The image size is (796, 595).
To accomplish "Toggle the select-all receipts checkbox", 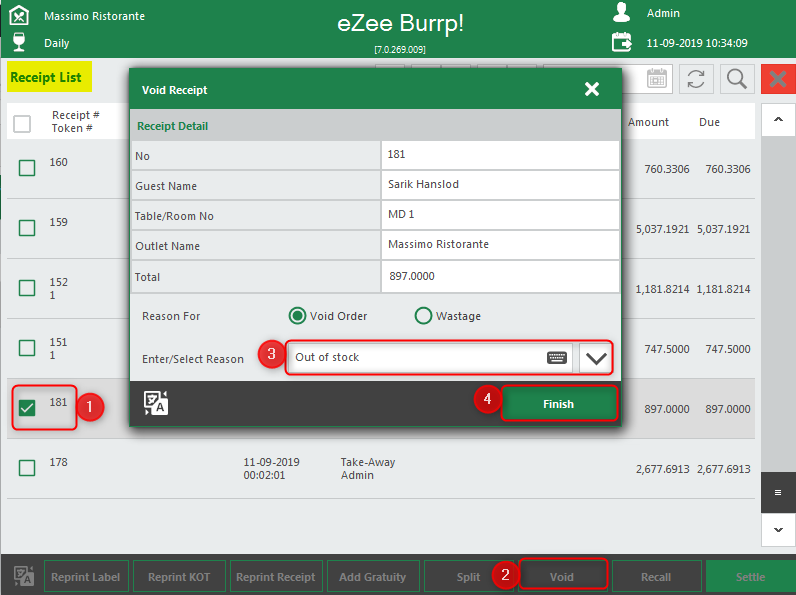I will tap(22, 123).
